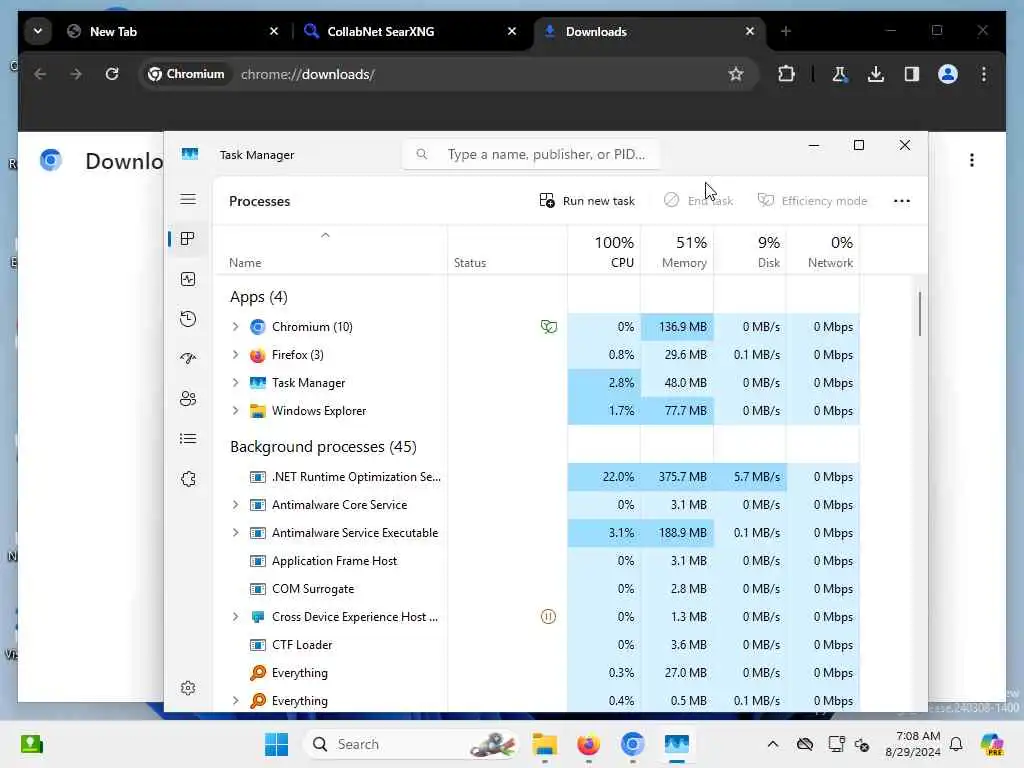
Task: Select the COM Surrogate process
Action: point(536,589)
